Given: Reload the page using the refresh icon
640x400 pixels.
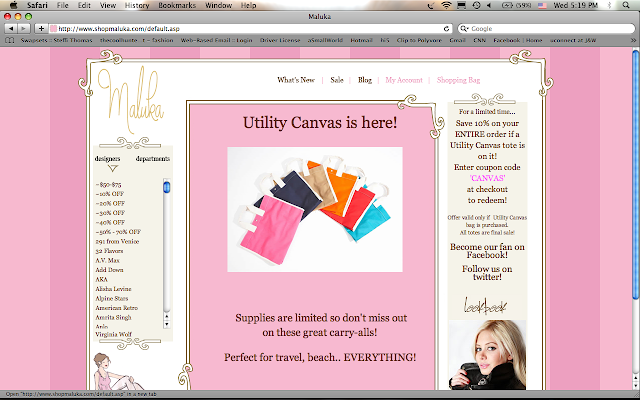Looking at the screenshot, I should (447, 29).
